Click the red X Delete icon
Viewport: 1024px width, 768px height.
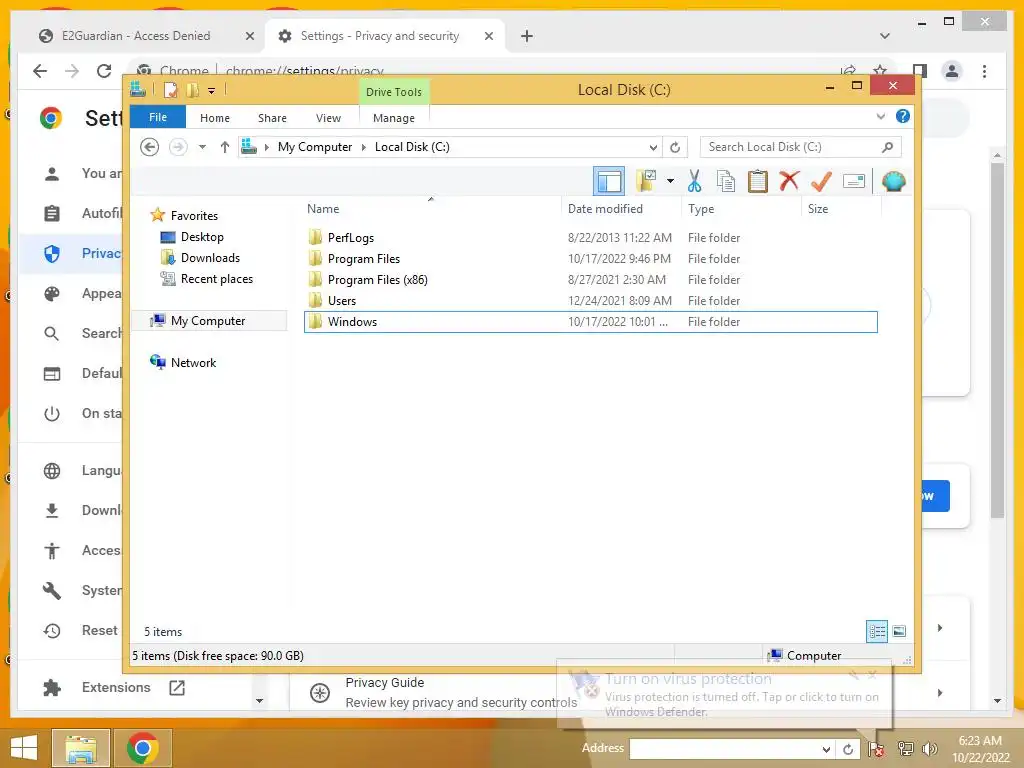pos(789,180)
